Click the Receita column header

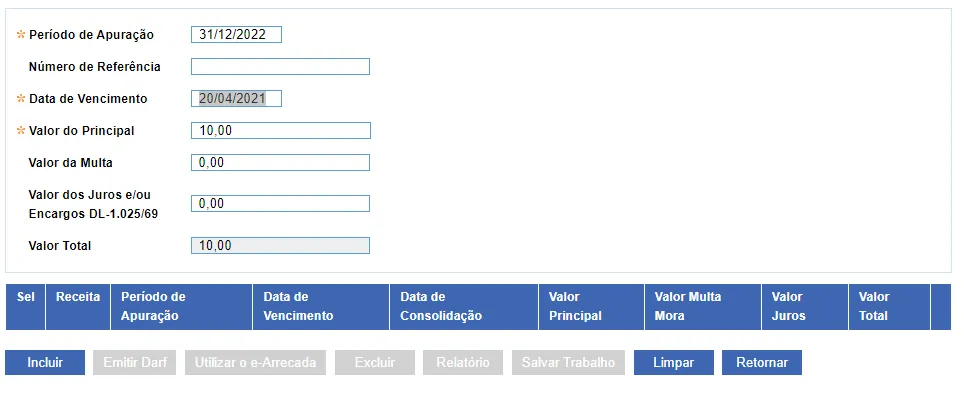click(x=78, y=307)
